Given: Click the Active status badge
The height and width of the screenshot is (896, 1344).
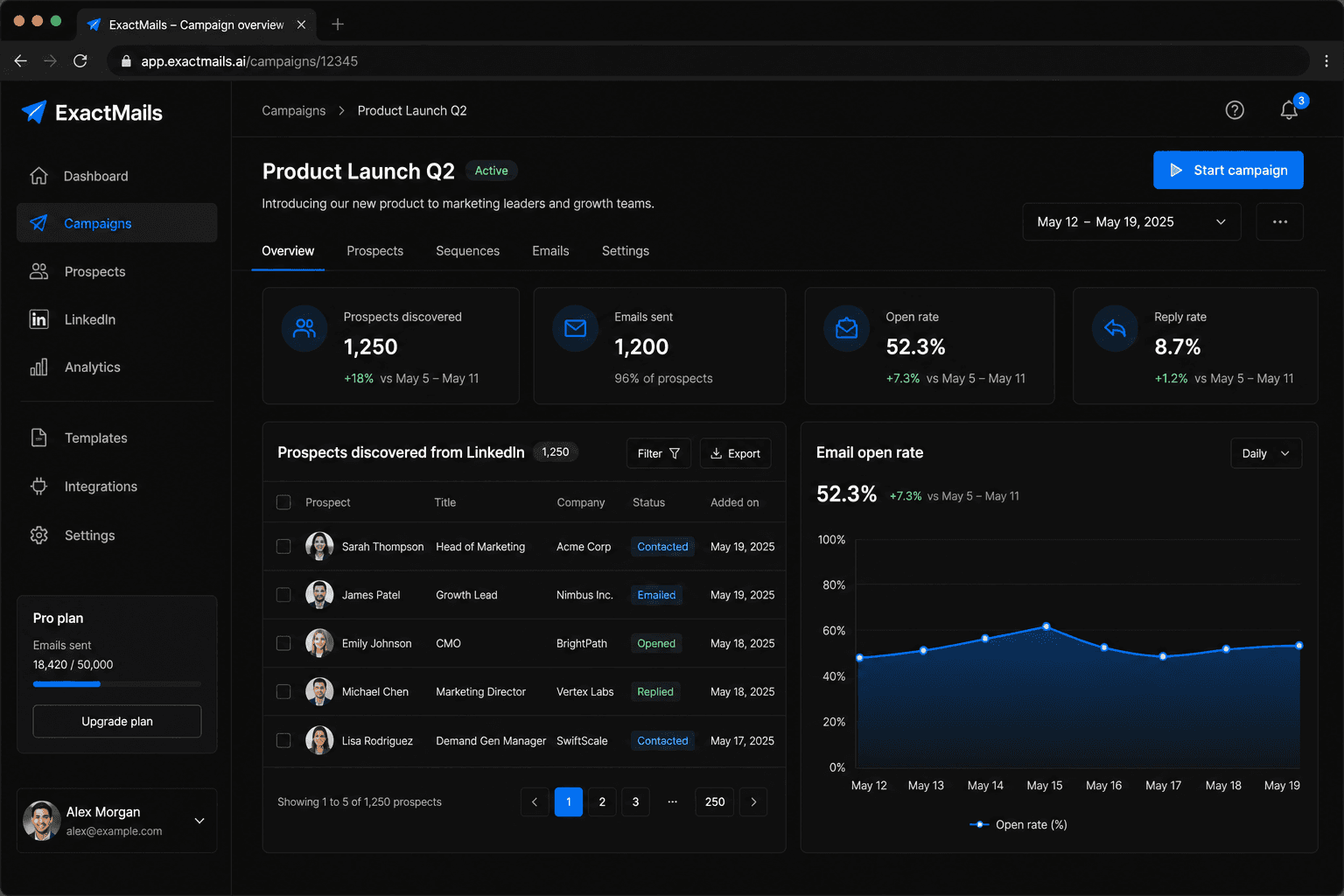Looking at the screenshot, I should point(491,171).
